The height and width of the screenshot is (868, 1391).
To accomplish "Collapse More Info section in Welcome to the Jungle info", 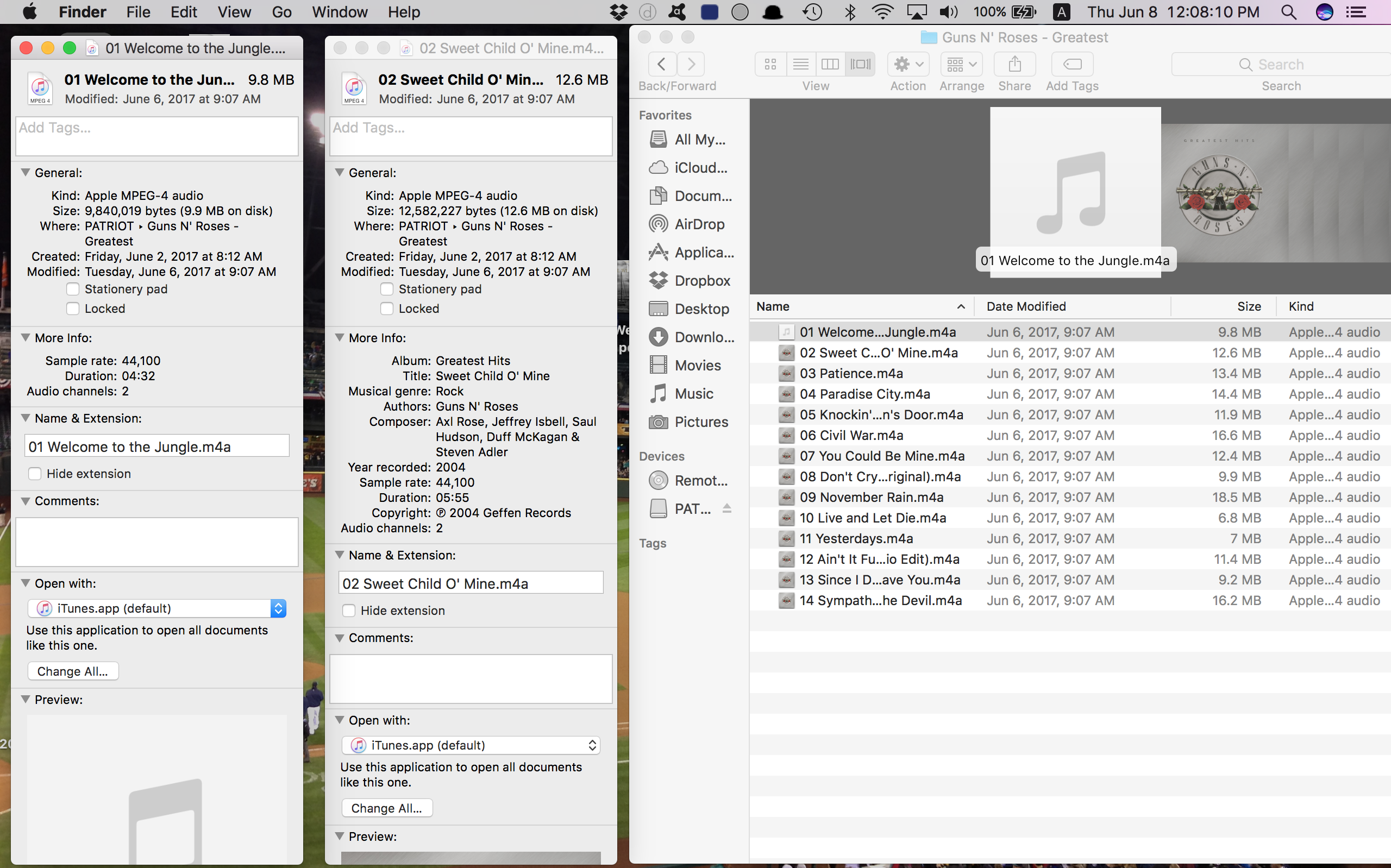I will point(25,337).
